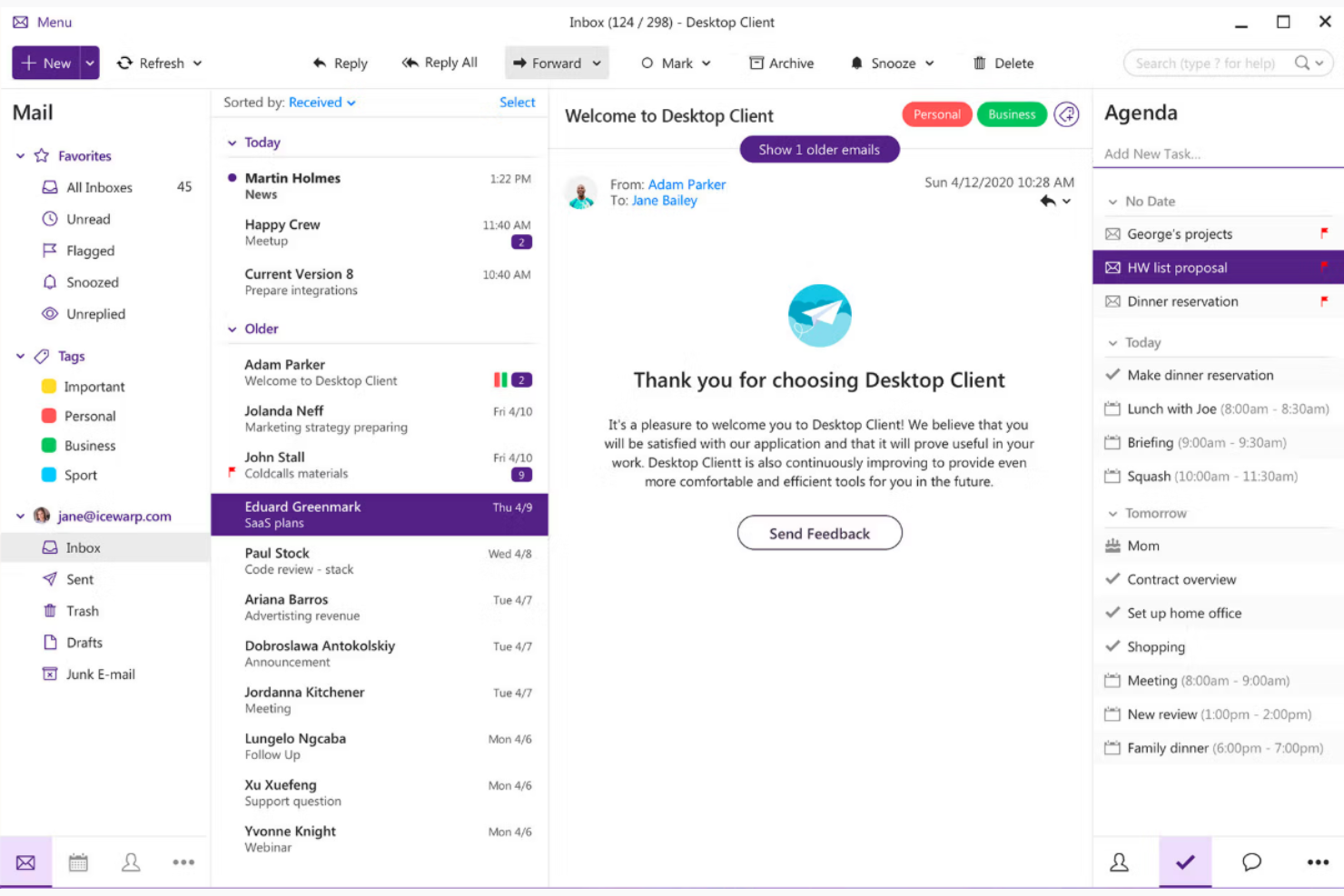
Task: Click the Delete trash button
Action: (x=1003, y=63)
